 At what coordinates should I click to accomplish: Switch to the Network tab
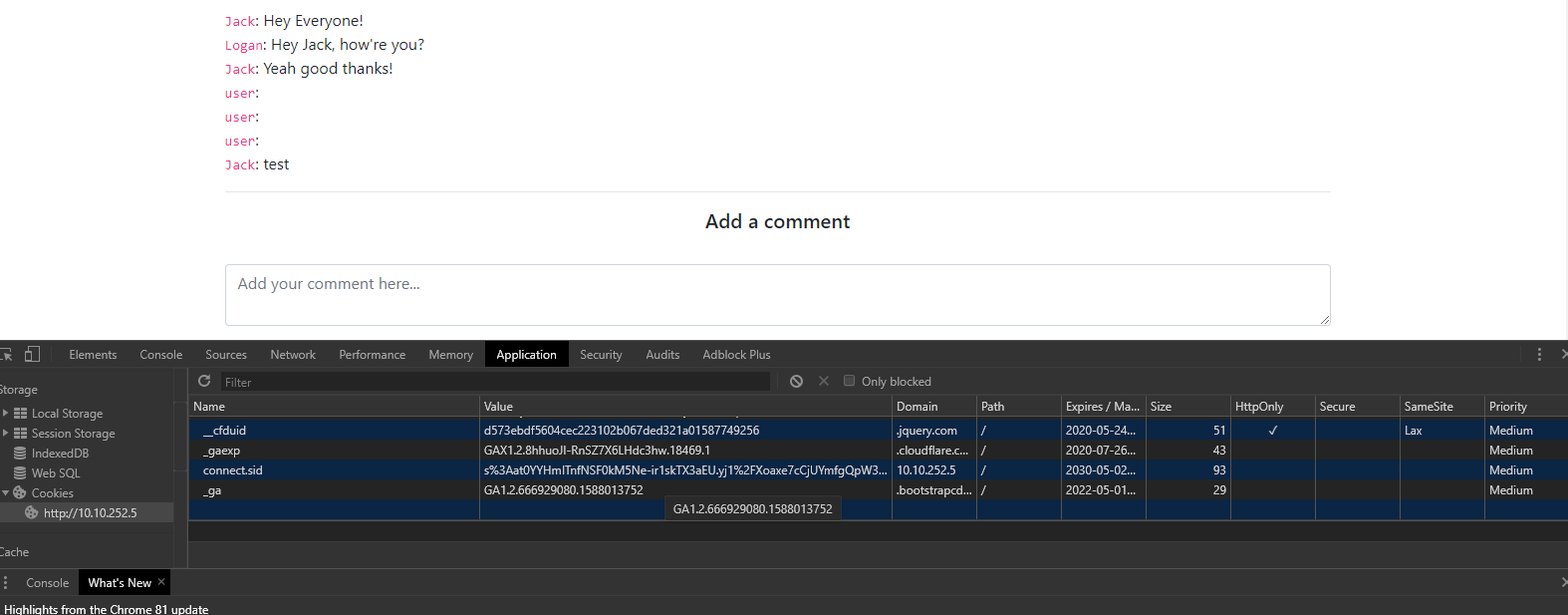[293, 354]
